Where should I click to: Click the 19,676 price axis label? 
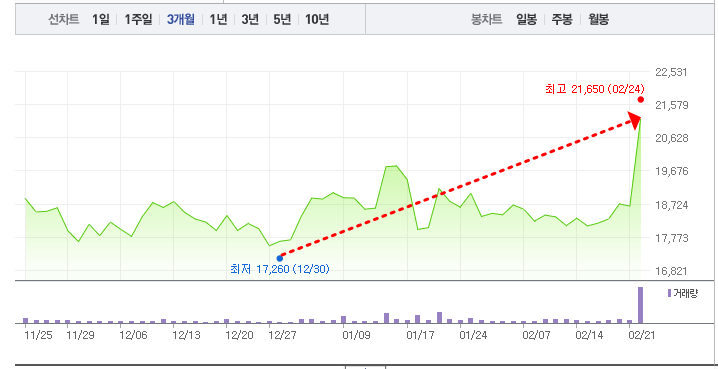(671, 171)
